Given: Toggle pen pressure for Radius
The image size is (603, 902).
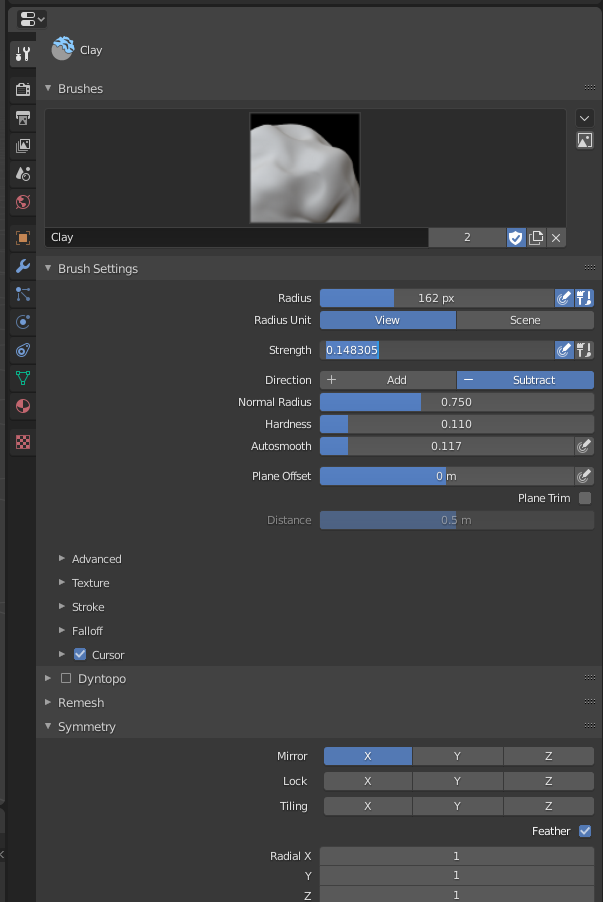Looking at the screenshot, I should point(564,298).
